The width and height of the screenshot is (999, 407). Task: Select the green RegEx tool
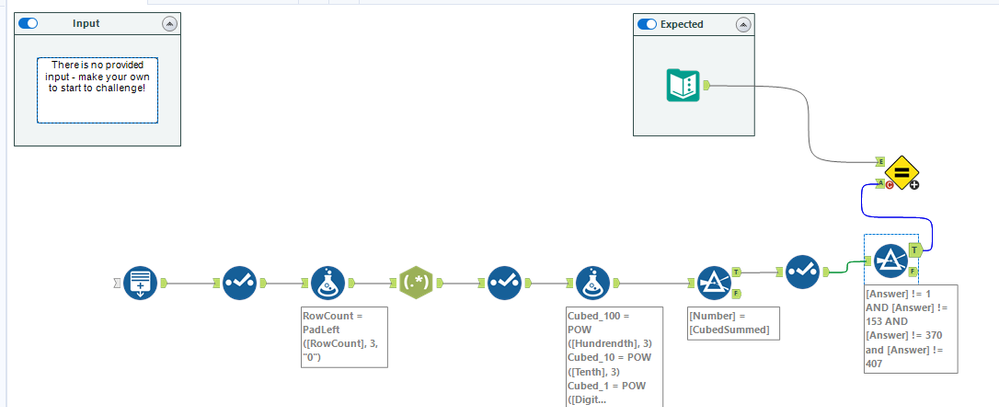[415, 282]
